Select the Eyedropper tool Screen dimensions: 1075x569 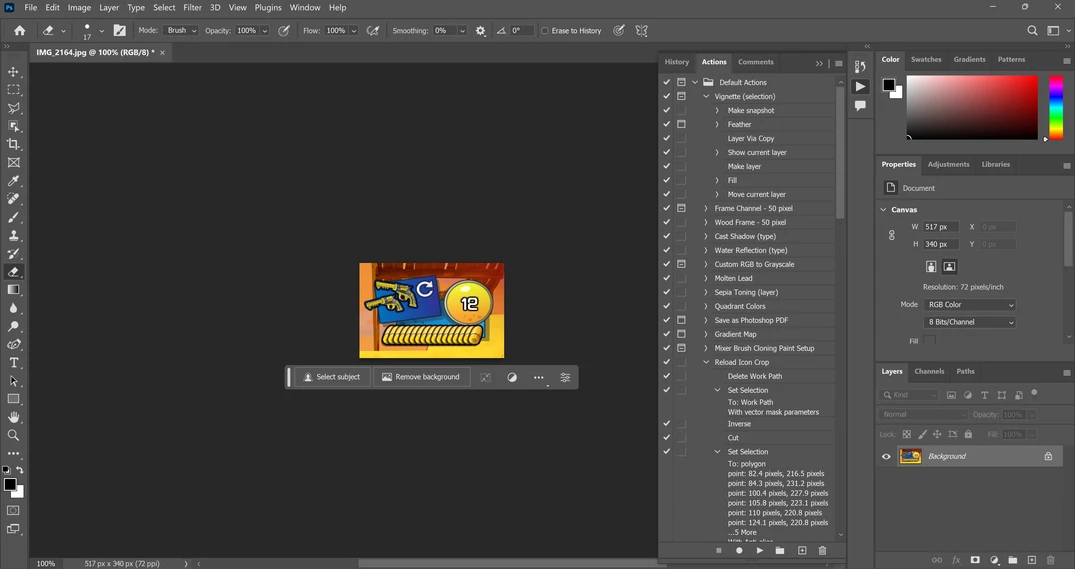point(13,181)
